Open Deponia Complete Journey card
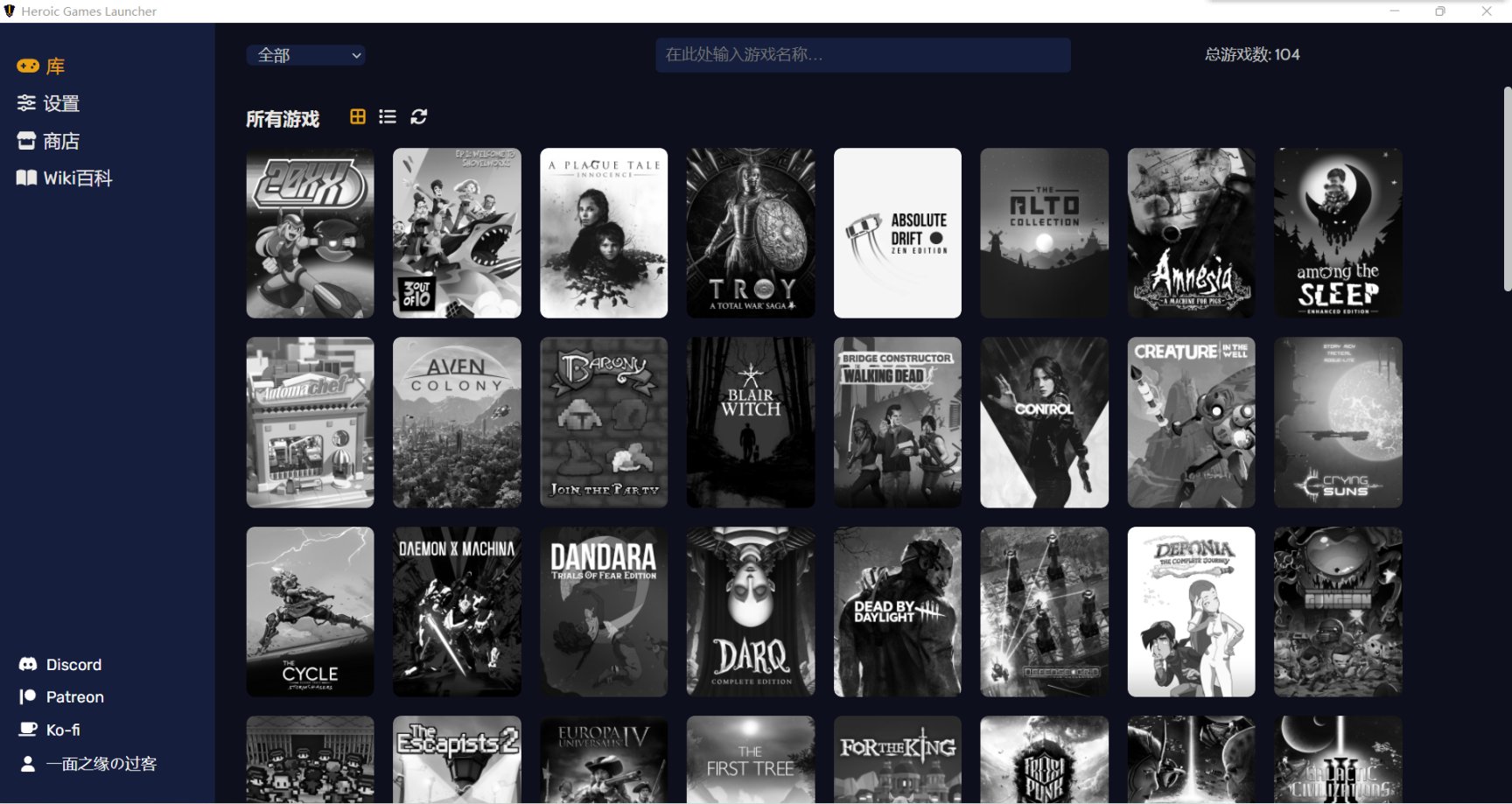 click(x=1192, y=612)
